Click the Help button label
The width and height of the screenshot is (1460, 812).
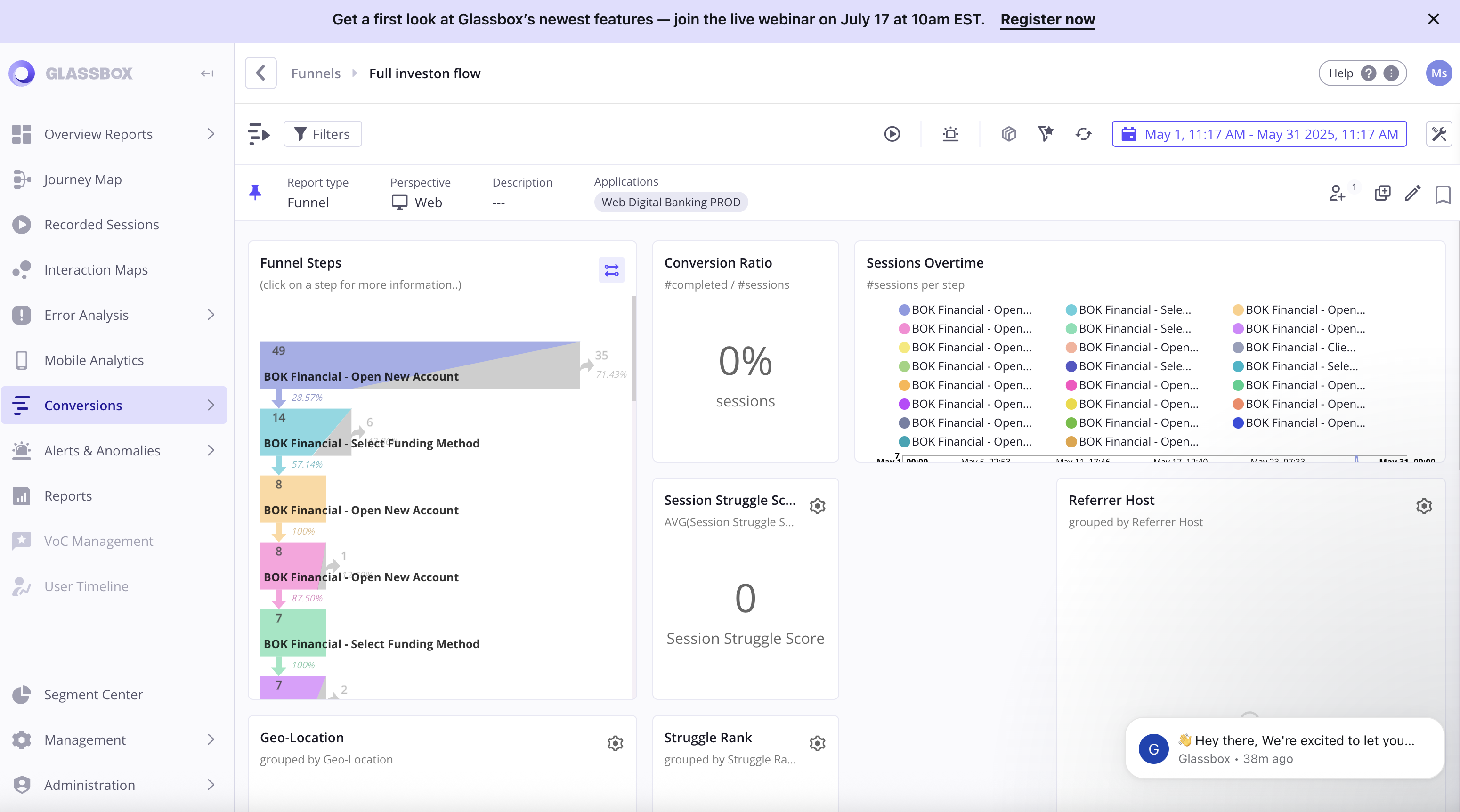[1341, 73]
